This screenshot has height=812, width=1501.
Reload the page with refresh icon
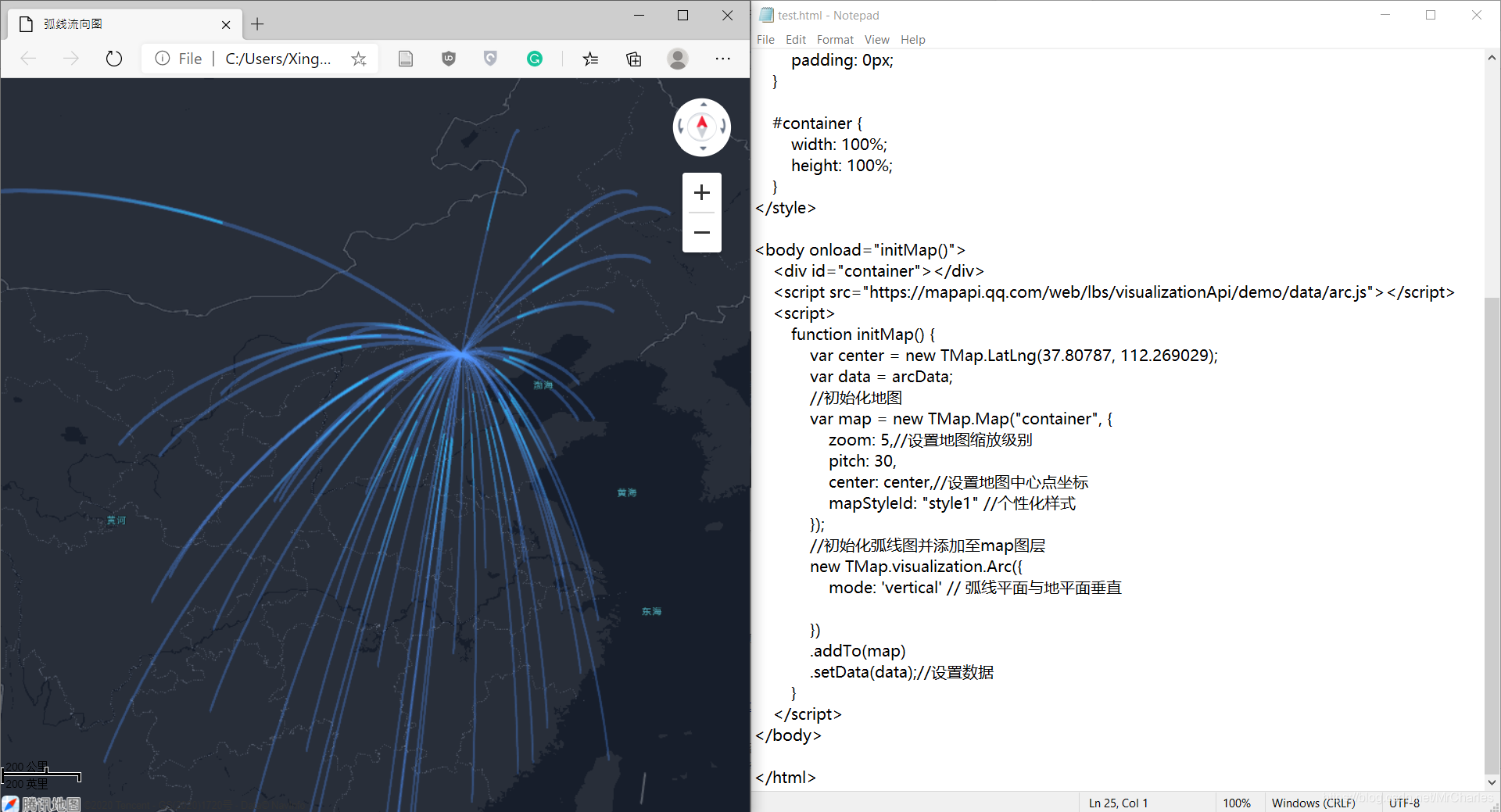tap(114, 59)
